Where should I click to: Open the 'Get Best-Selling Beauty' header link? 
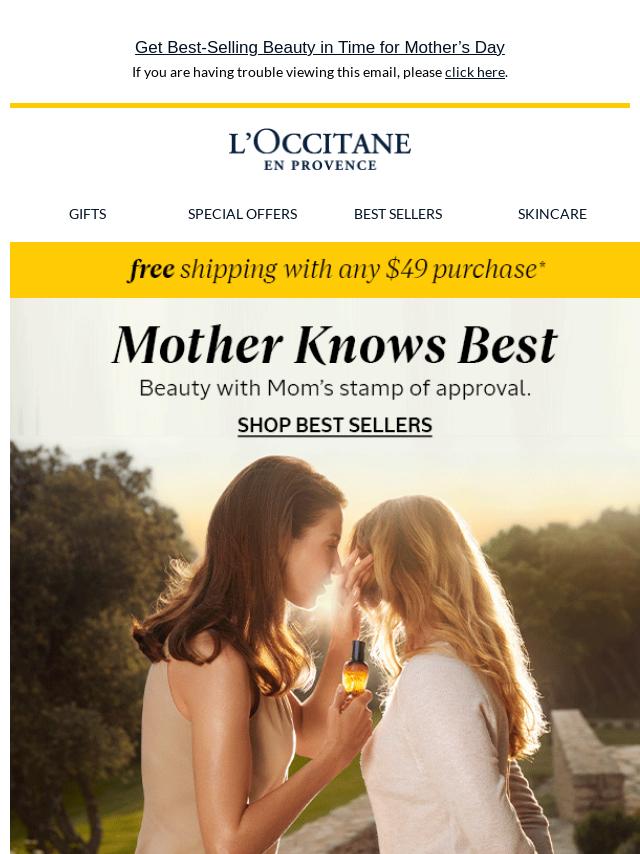[x=320, y=47]
